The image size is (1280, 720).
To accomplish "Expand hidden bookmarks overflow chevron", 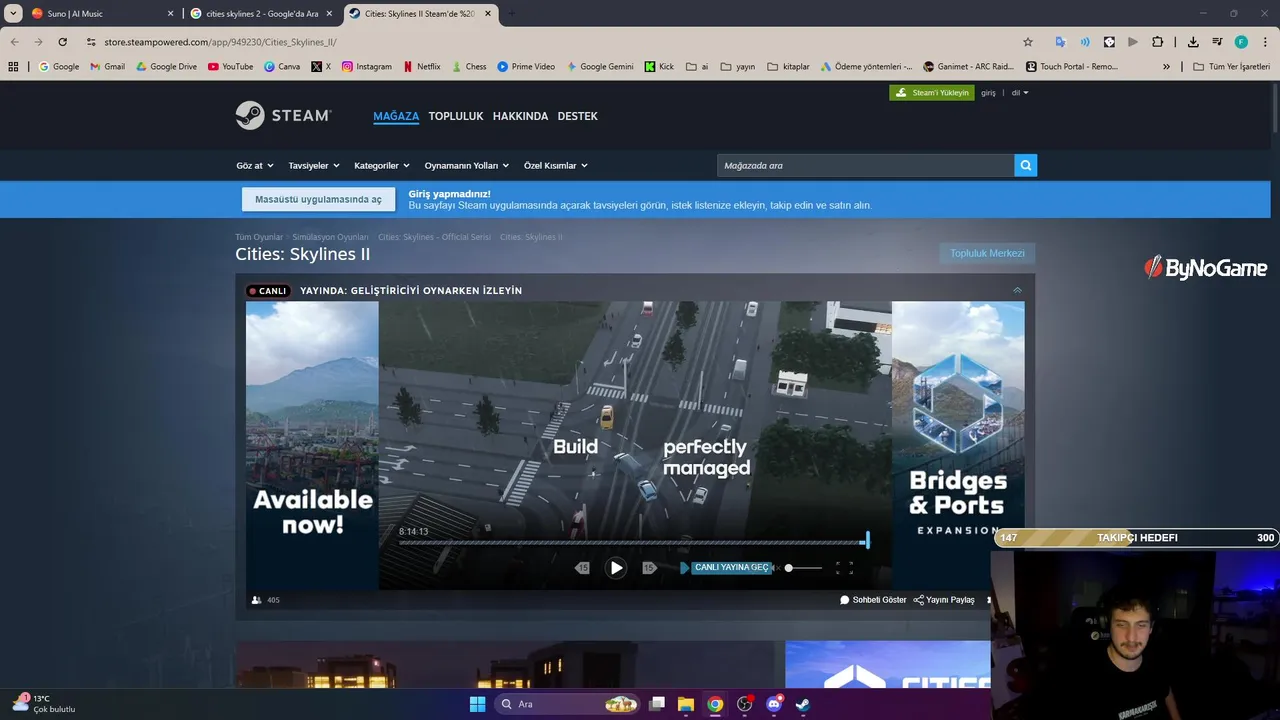I will tap(1166, 67).
